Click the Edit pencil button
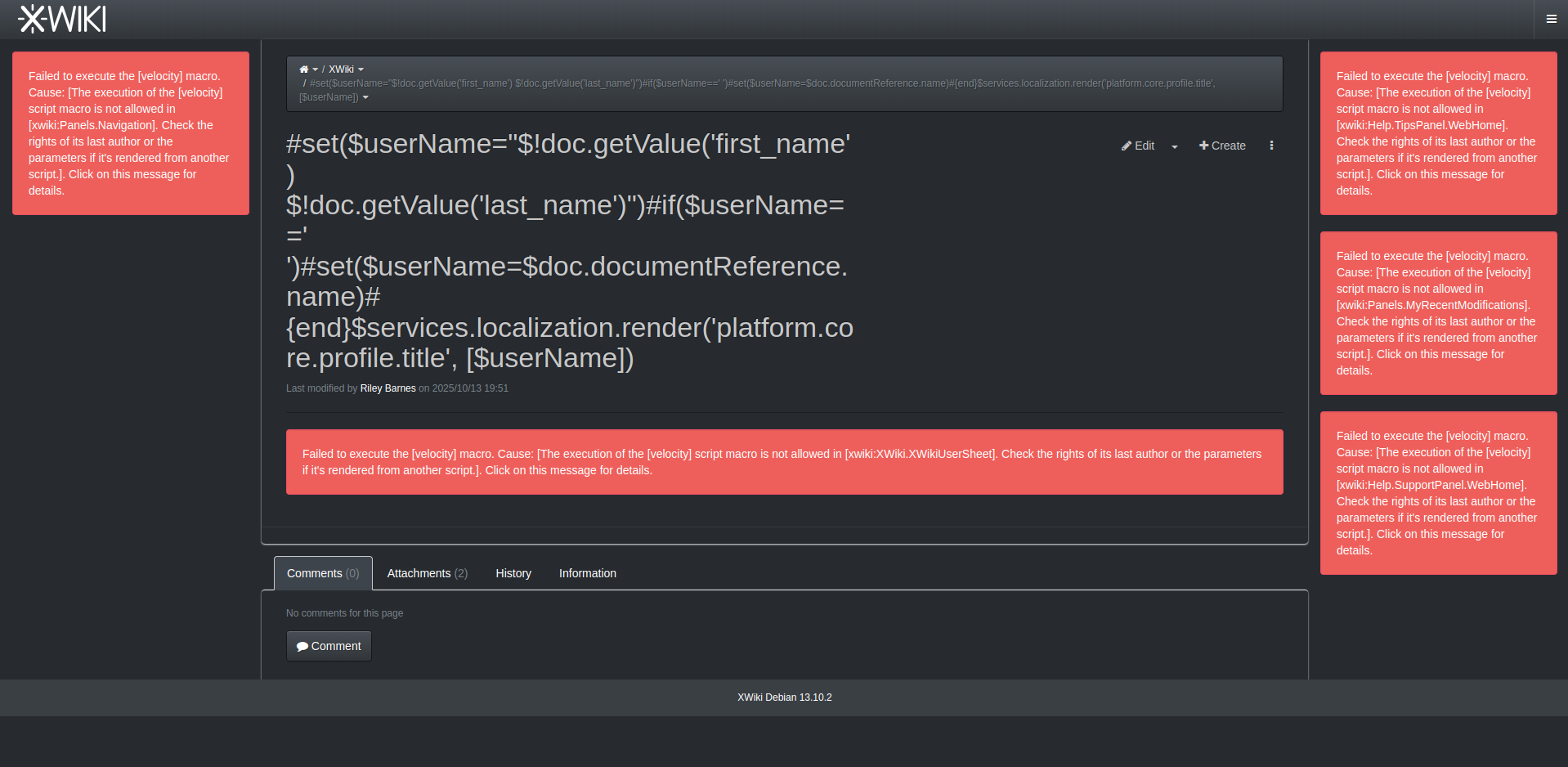 click(x=1138, y=146)
